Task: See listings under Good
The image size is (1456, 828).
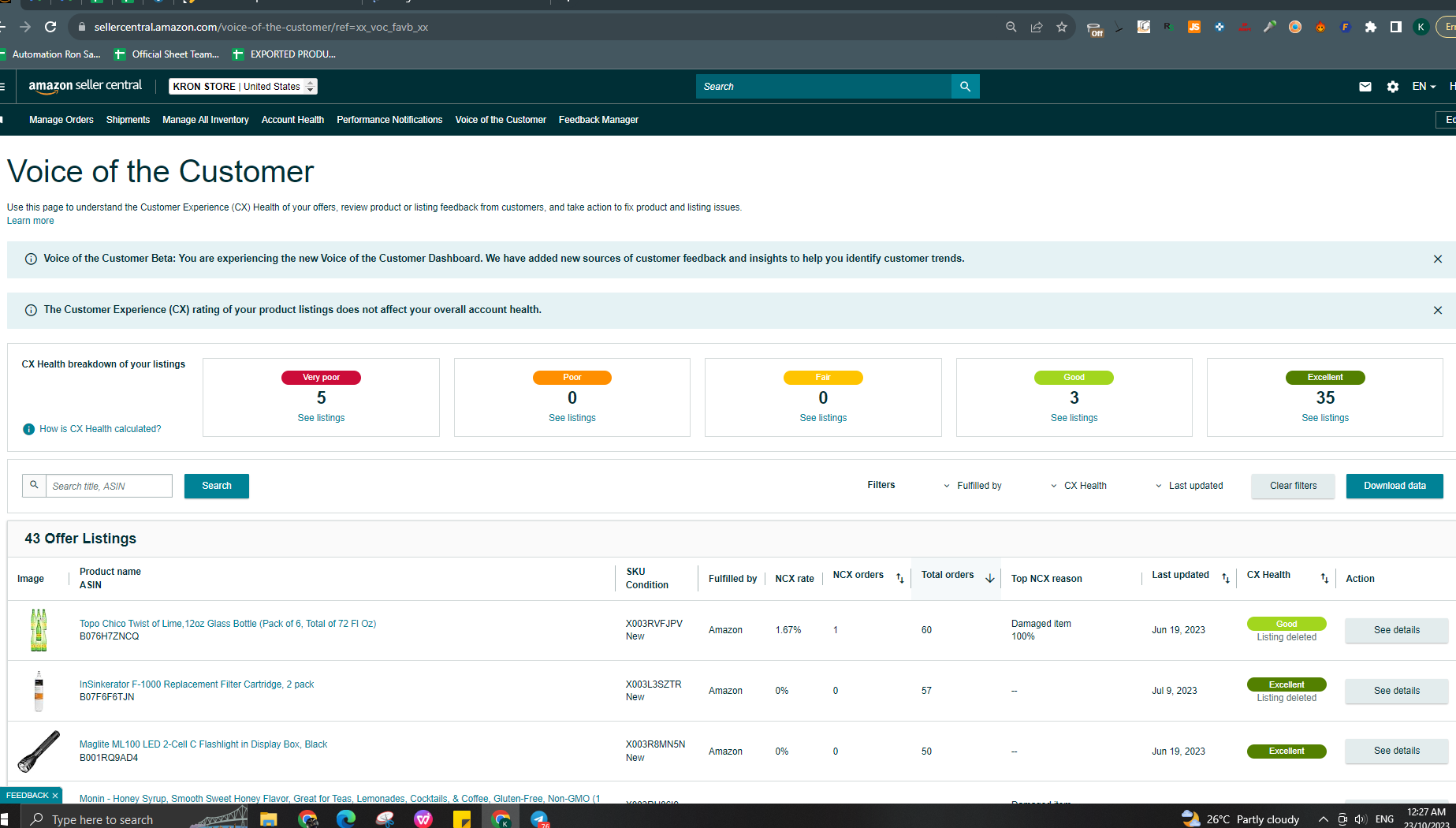Action: pos(1074,418)
